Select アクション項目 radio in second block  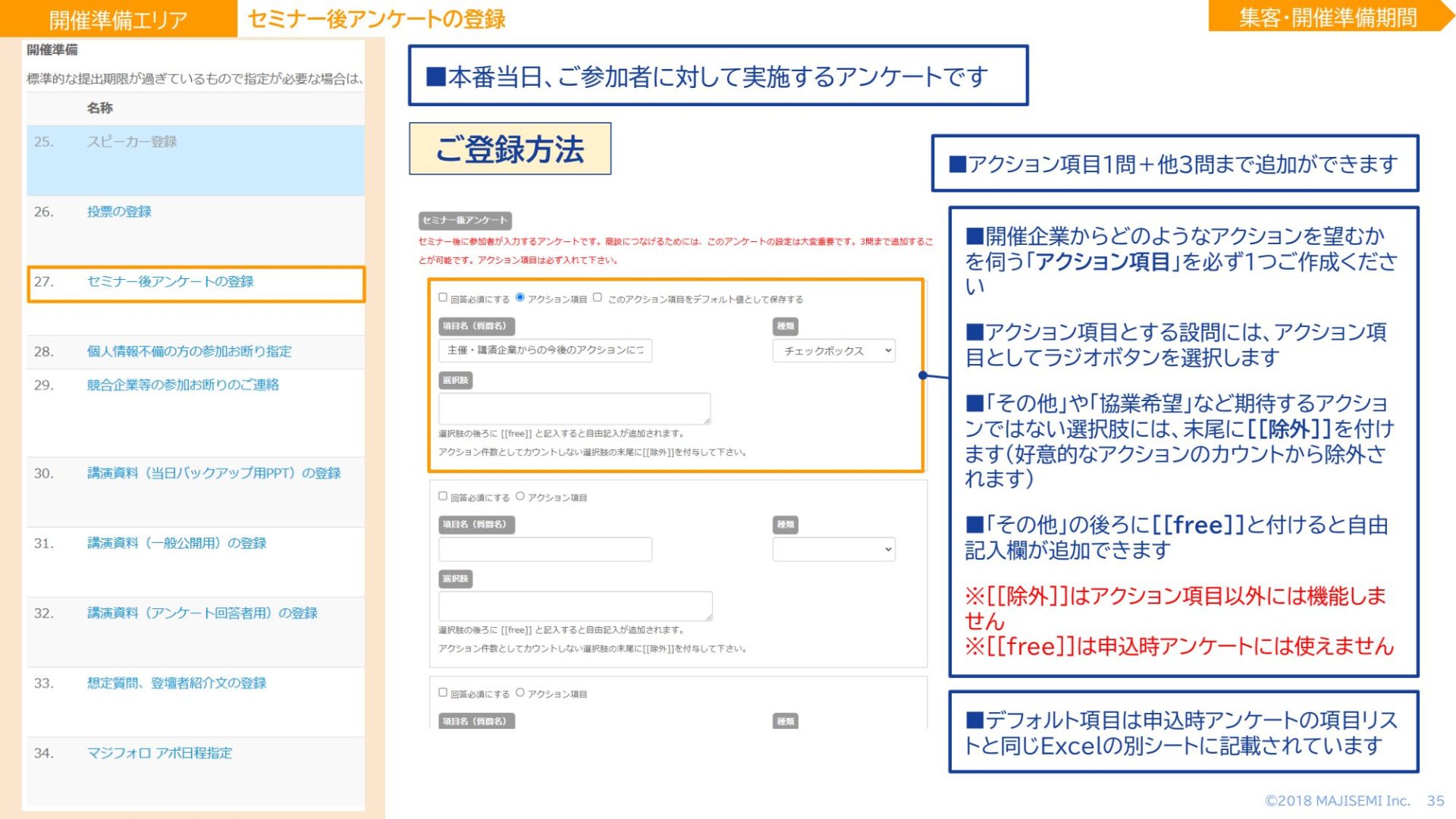pyautogui.click(x=520, y=496)
